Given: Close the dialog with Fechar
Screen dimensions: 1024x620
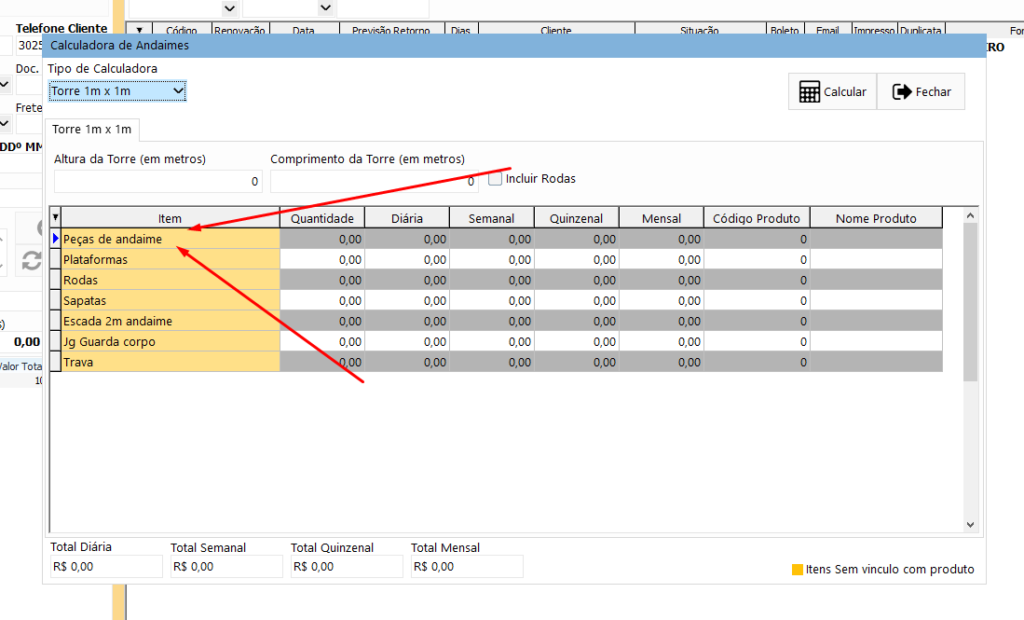Looking at the screenshot, I should (921, 92).
